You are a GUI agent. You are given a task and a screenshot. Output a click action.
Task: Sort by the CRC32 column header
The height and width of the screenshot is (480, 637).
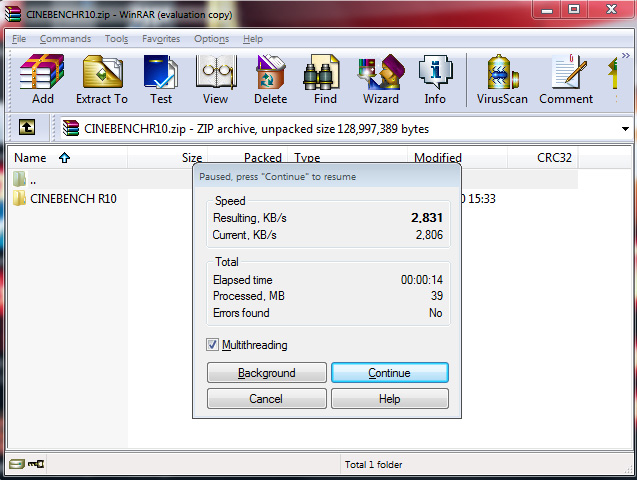pos(542,158)
